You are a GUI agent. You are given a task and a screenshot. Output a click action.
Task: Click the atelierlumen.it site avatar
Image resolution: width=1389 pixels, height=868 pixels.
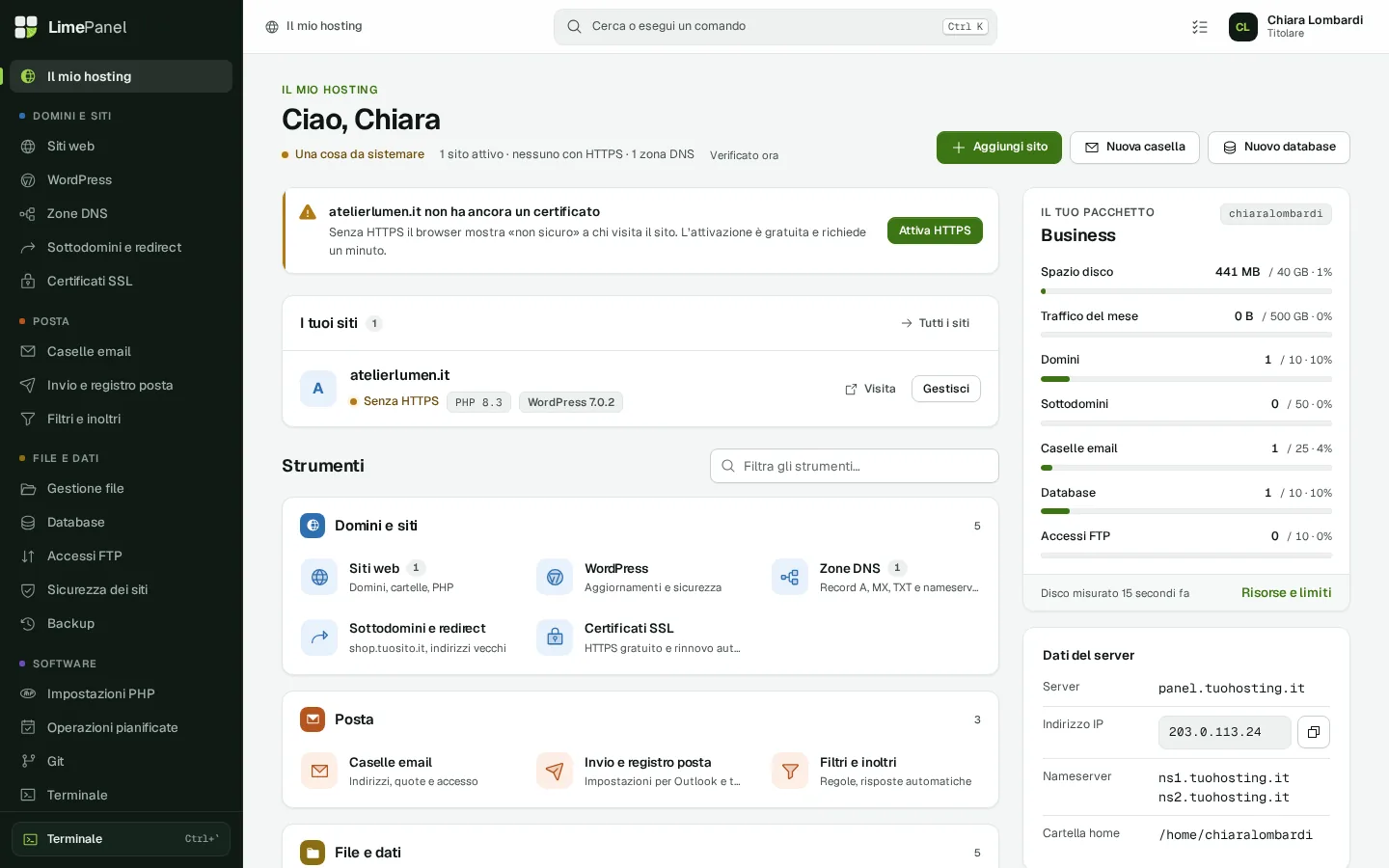(318, 389)
